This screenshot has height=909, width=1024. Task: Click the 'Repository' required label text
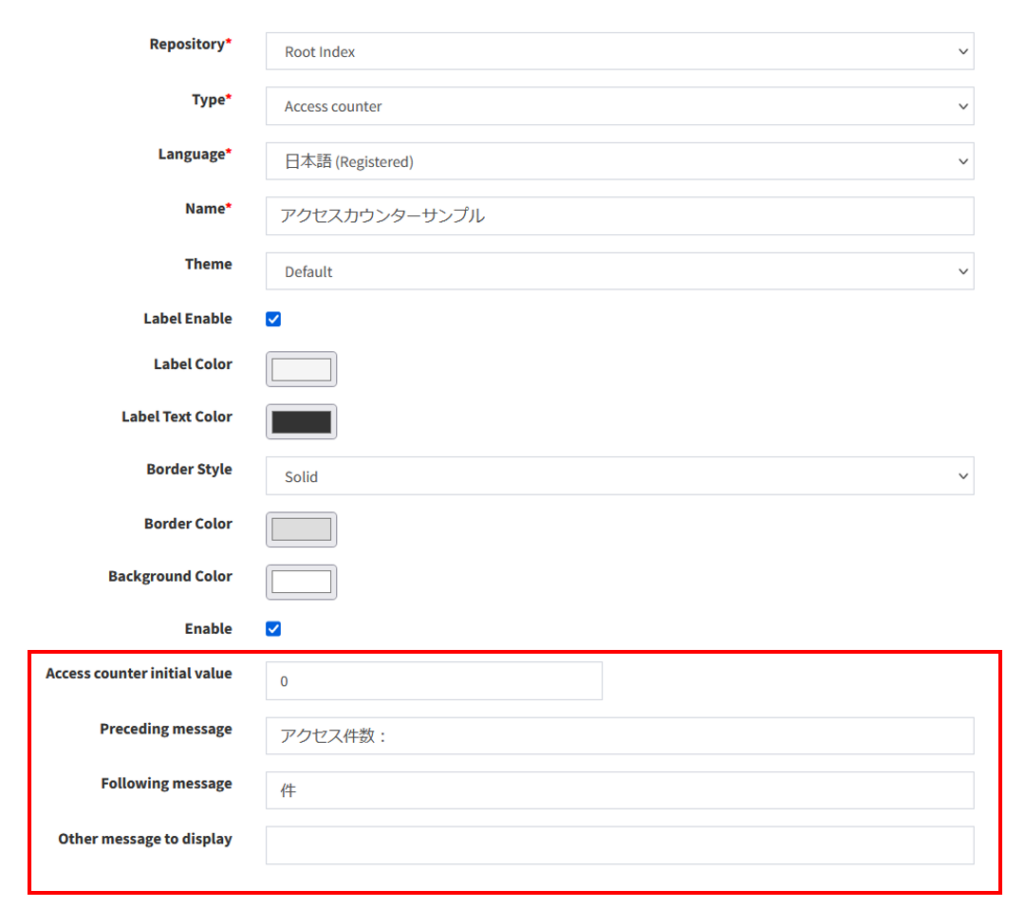coord(189,45)
